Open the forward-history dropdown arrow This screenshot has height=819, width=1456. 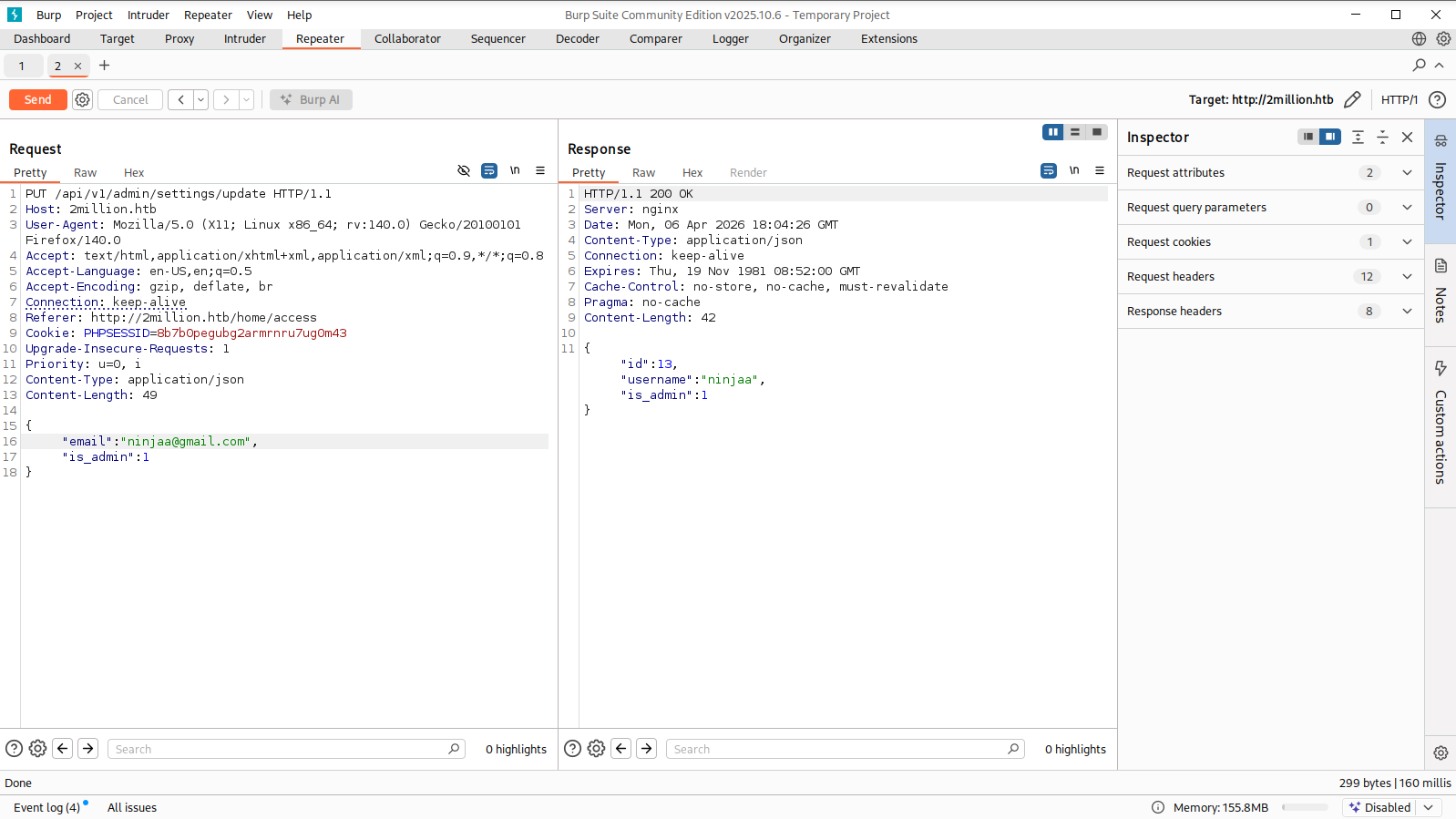coord(246,99)
